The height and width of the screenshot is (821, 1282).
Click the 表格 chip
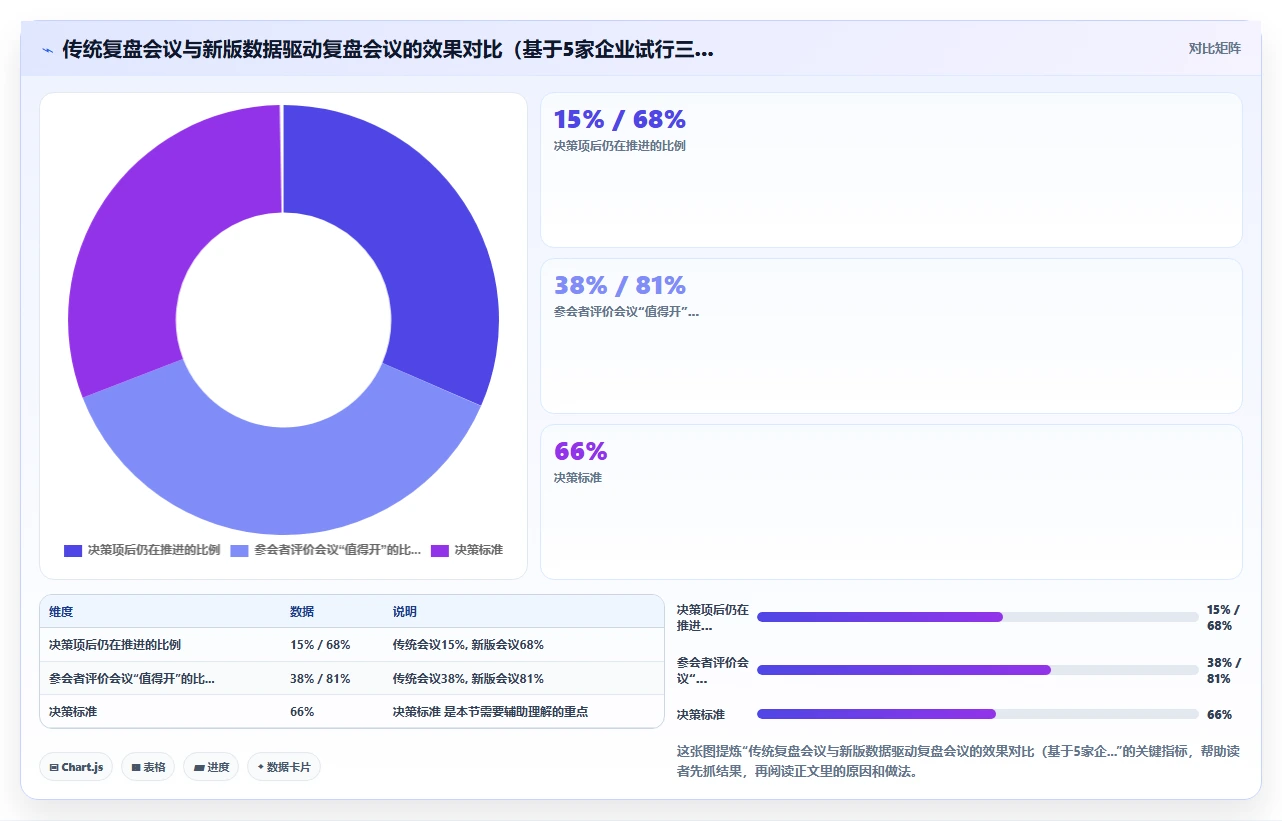click(x=148, y=767)
